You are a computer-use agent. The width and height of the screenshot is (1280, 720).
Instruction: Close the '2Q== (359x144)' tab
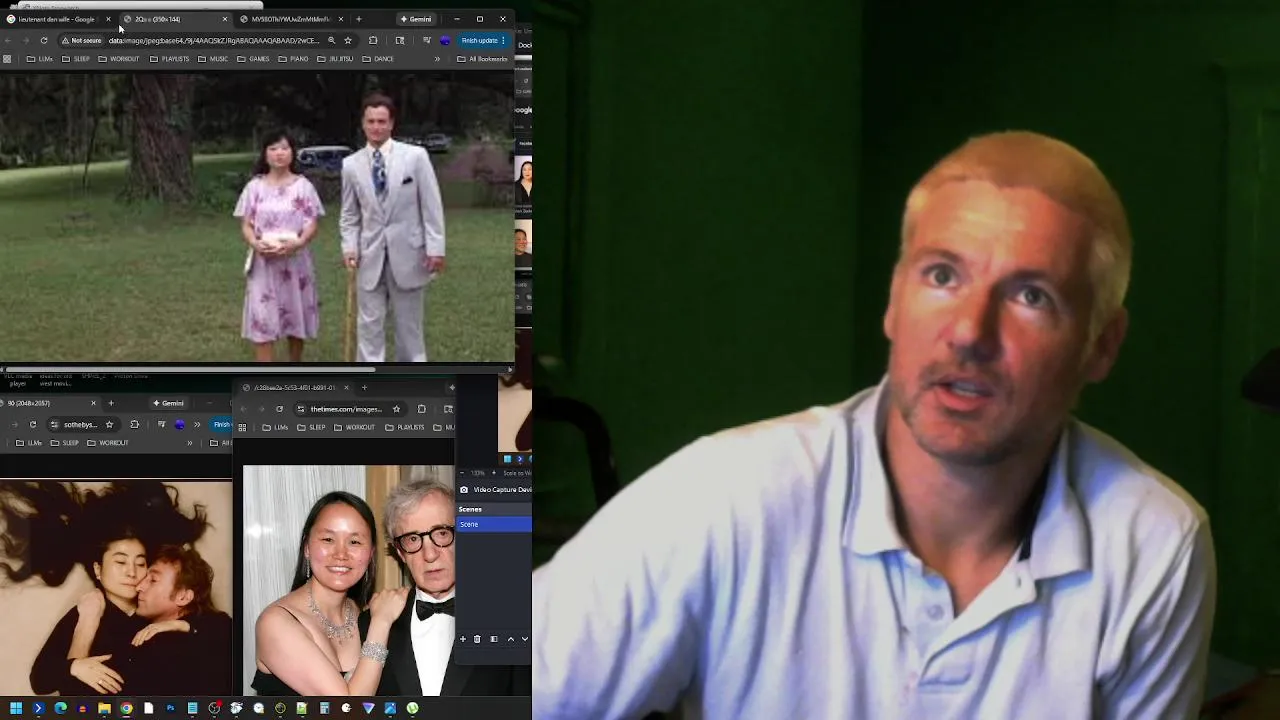pos(225,19)
